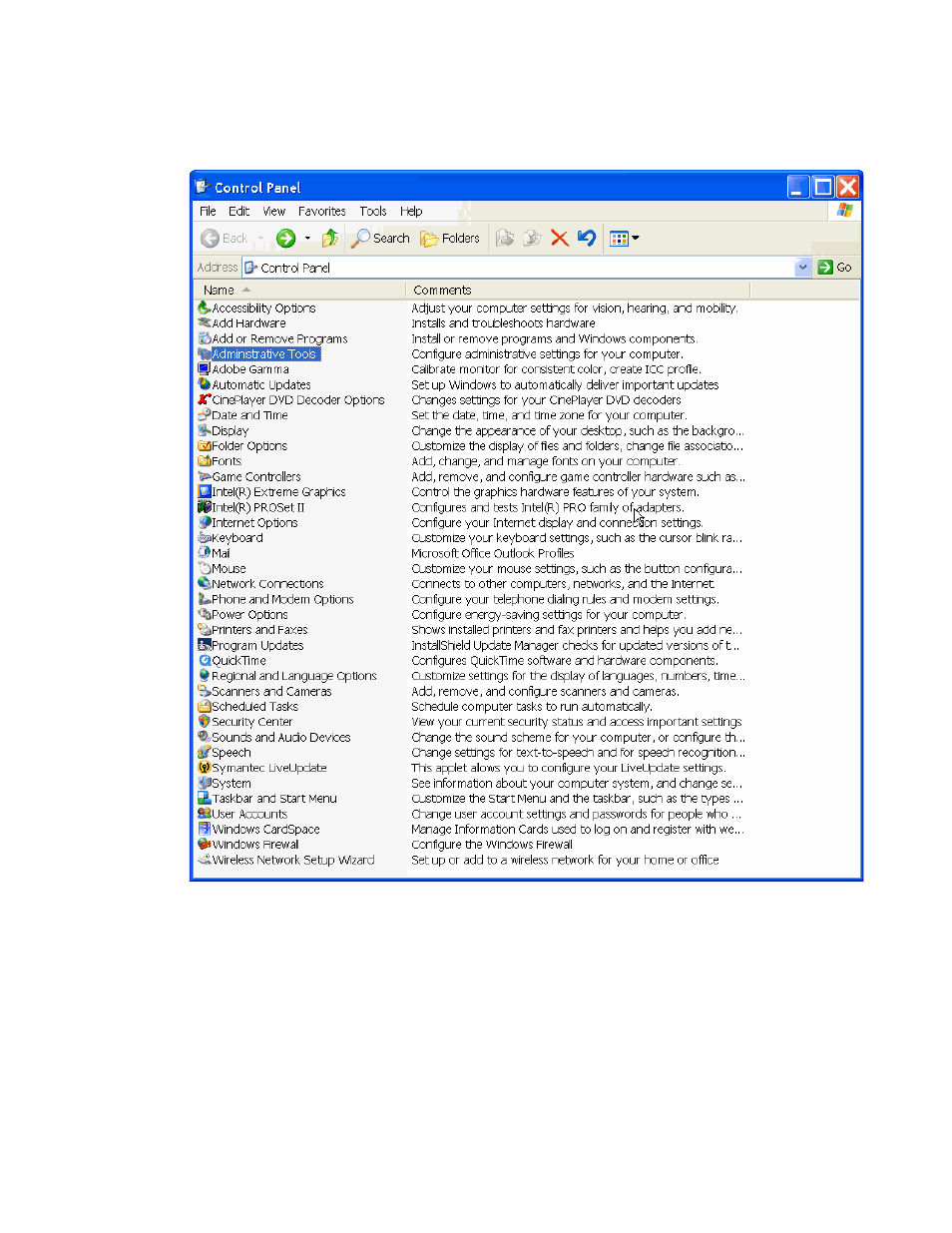Image resolution: width=952 pixels, height=1233 pixels.
Task: Open the Keyboard icon
Action: pyautogui.click(x=205, y=538)
